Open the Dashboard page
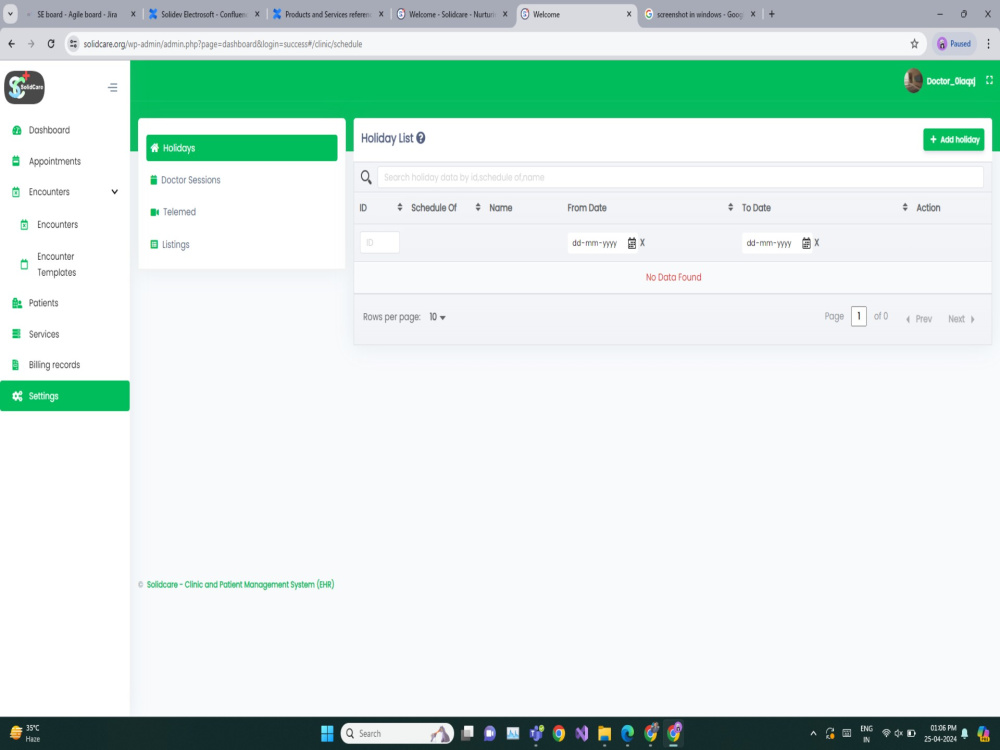The height and width of the screenshot is (750, 1000). point(49,130)
